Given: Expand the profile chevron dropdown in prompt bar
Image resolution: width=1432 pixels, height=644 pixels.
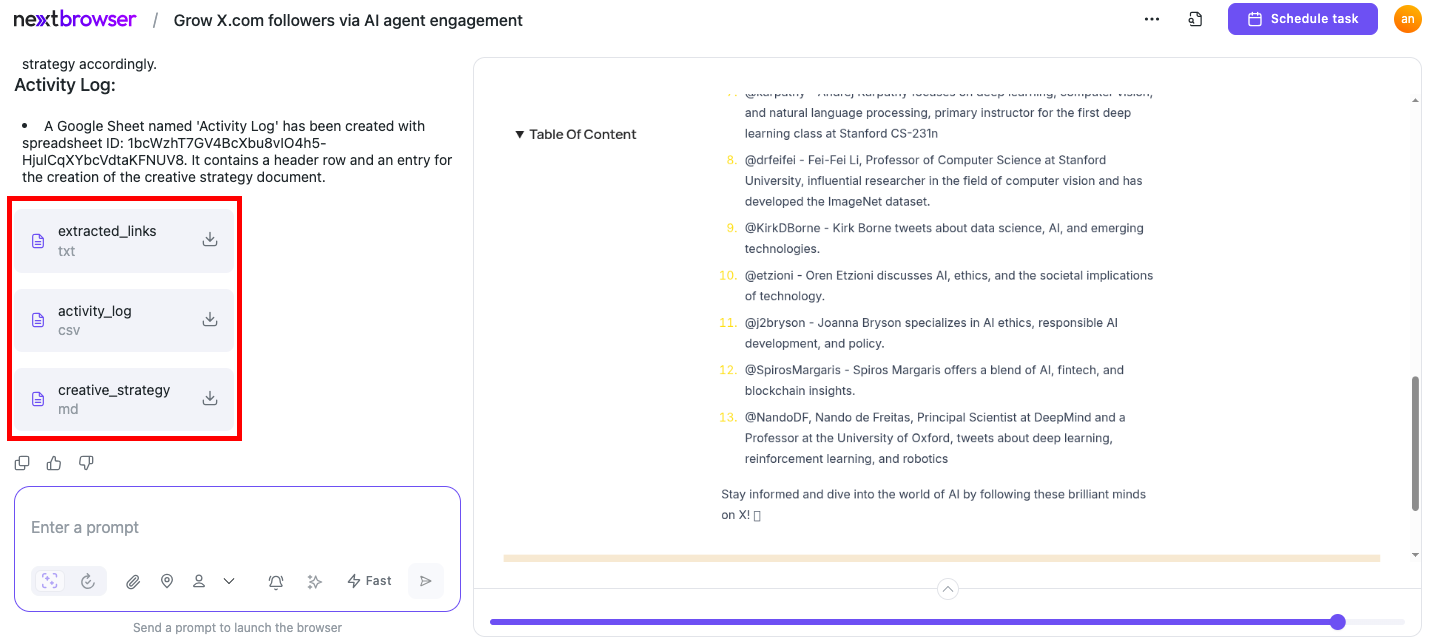Looking at the screenshot, I should pos(229,581).
